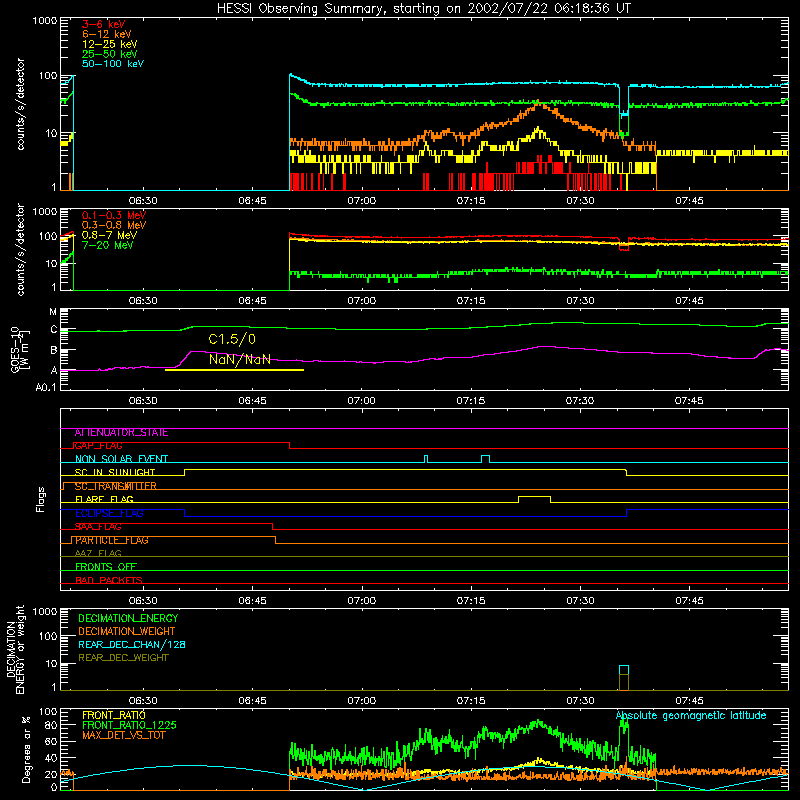This screenshot has height=800, width=800.
Task: Click the 07:15 tick label under decimation panel
Action: (470, 701)
